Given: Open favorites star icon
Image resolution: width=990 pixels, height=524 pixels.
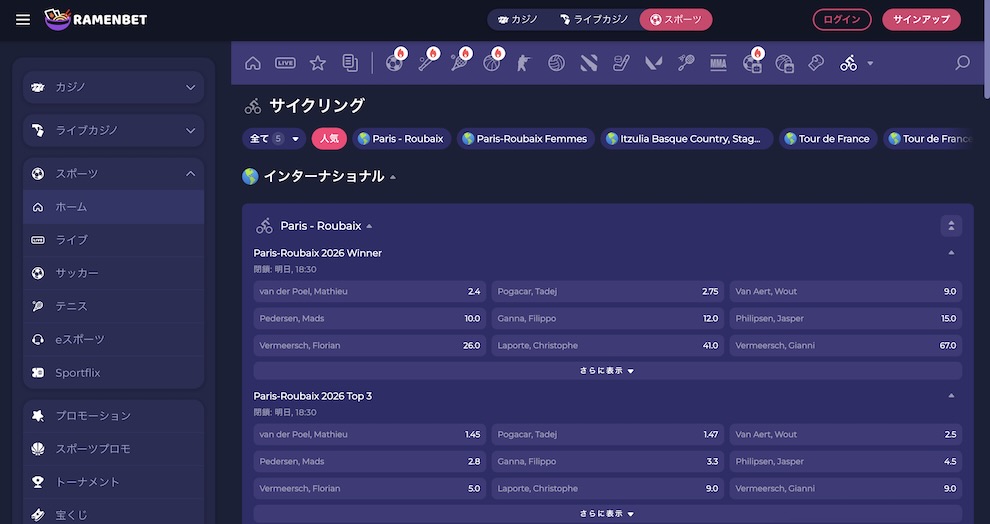Looking at the screenshot, I should tap(318, 63).
